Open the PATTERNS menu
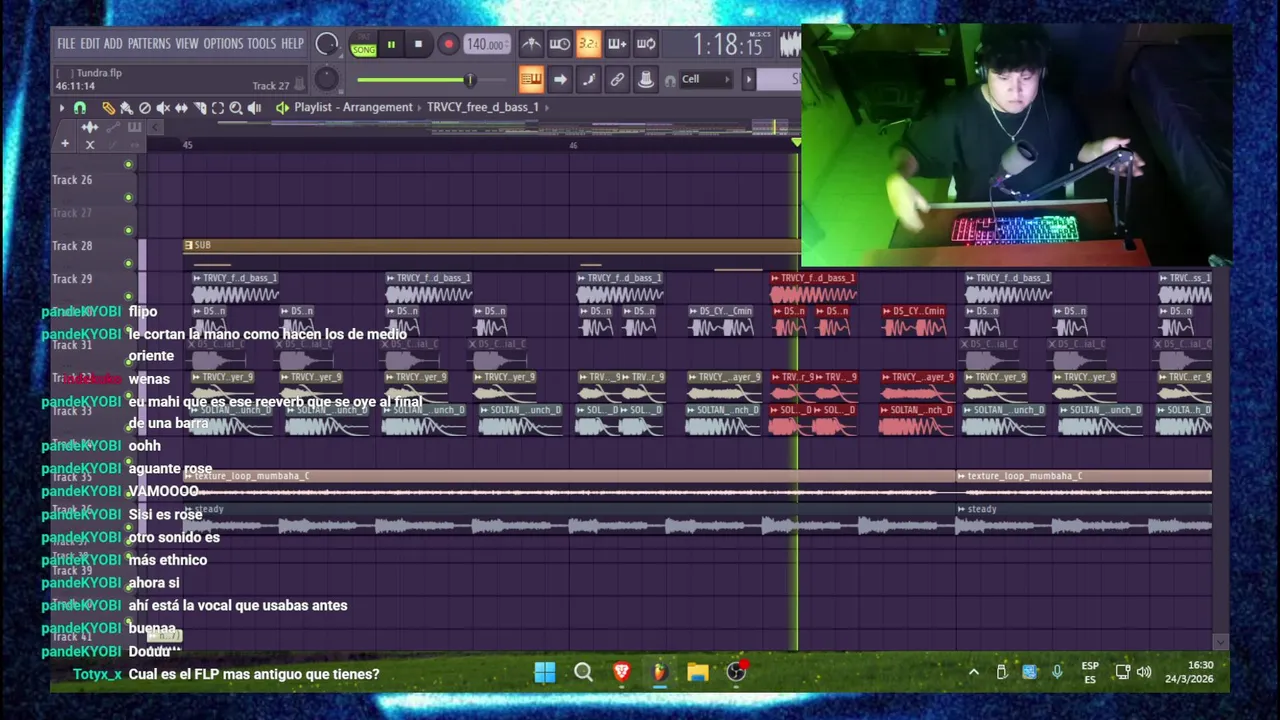This screenshot has width=1280, height=720. tap(149, 44)
